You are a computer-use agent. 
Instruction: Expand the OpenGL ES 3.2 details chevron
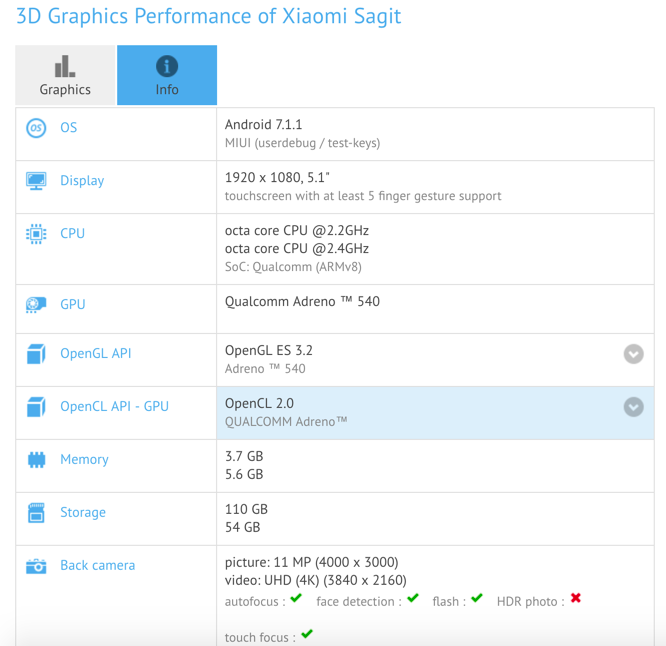tap(633, 354)
